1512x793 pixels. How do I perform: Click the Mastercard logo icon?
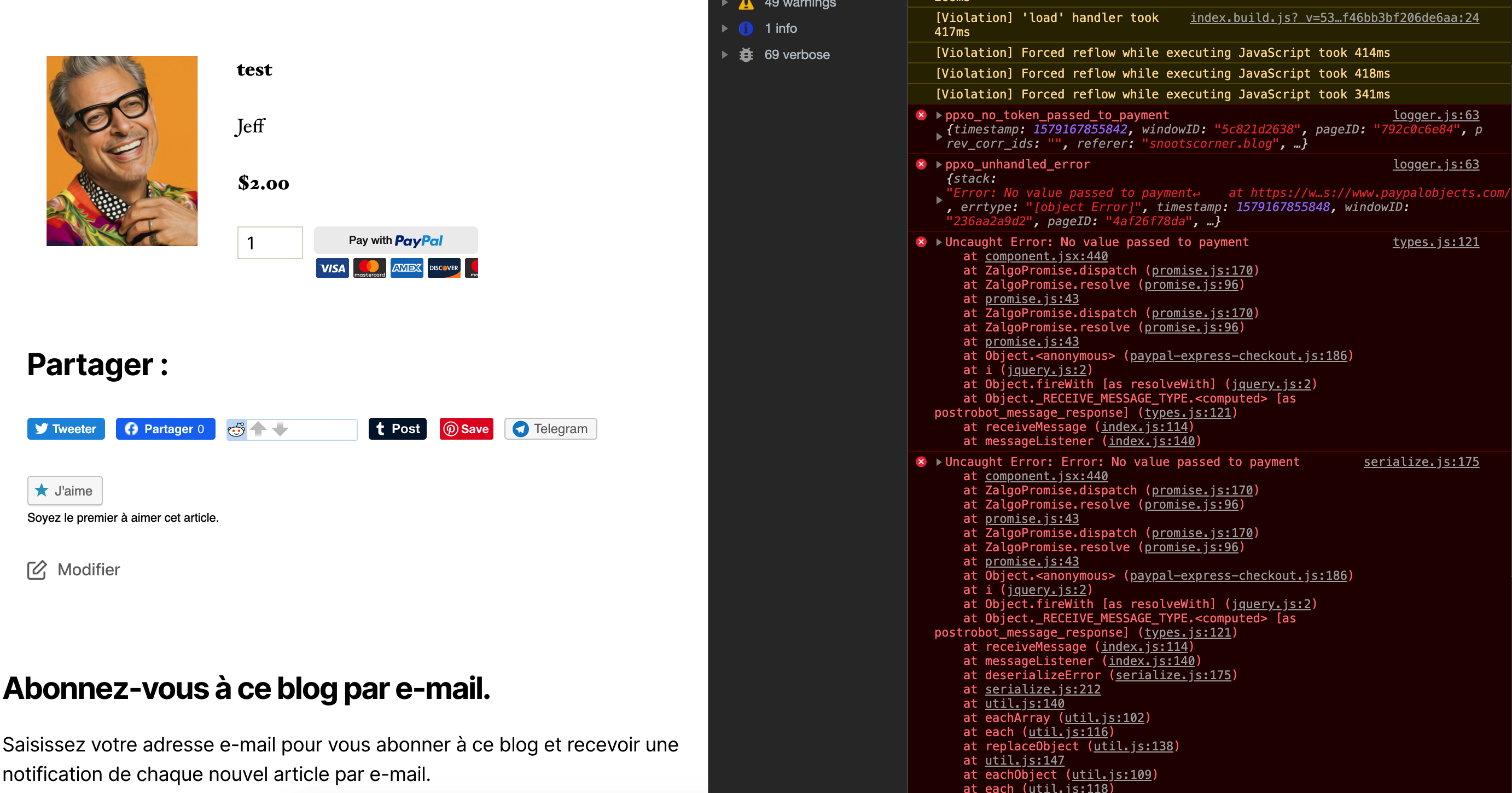tap(369, 268)
